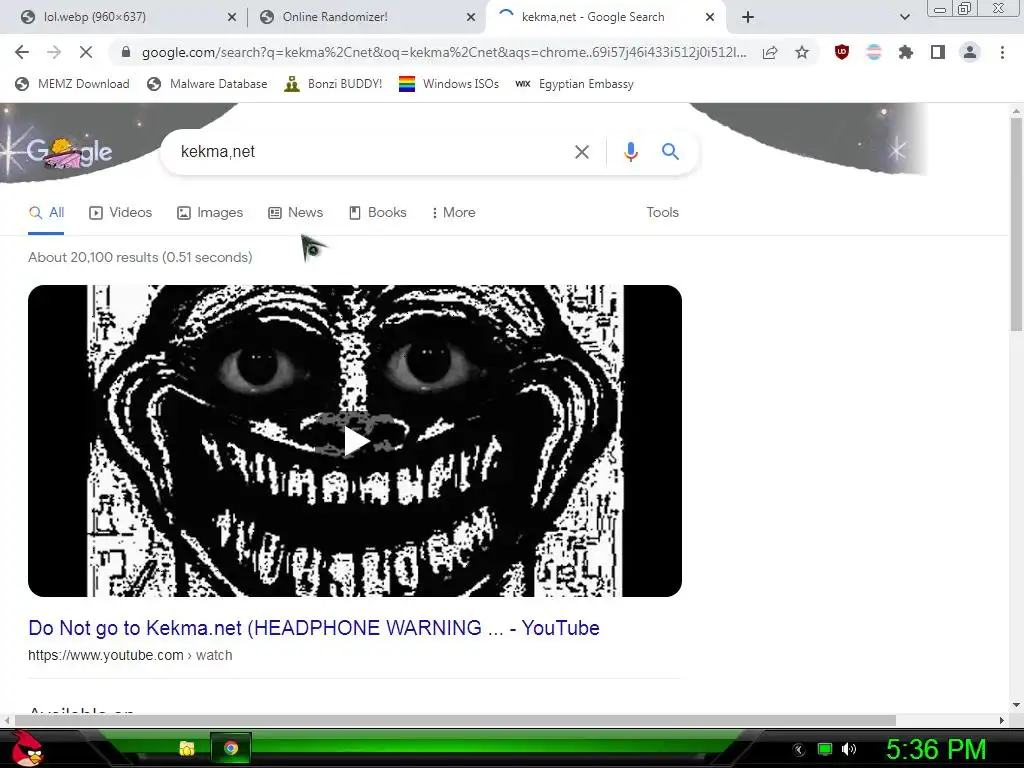Play the Kekma.net video preview

click(x=355, y=441)
